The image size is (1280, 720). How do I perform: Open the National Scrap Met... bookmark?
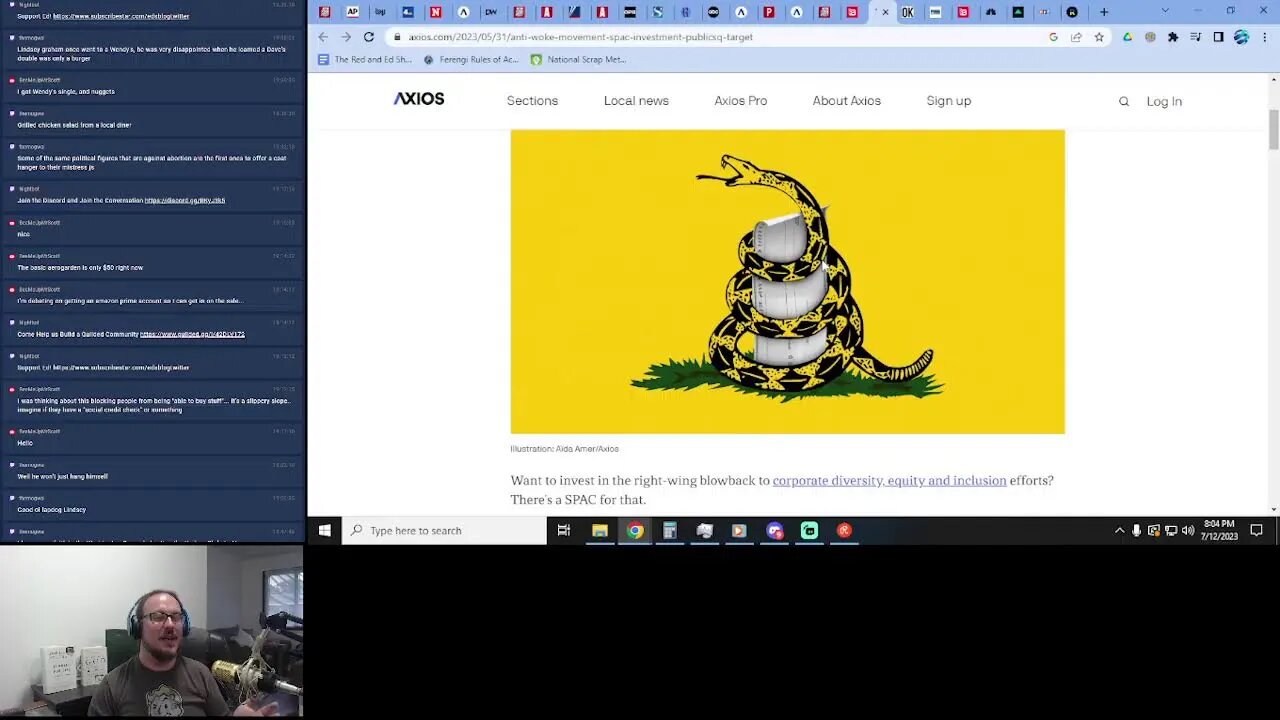click(579, 59)
